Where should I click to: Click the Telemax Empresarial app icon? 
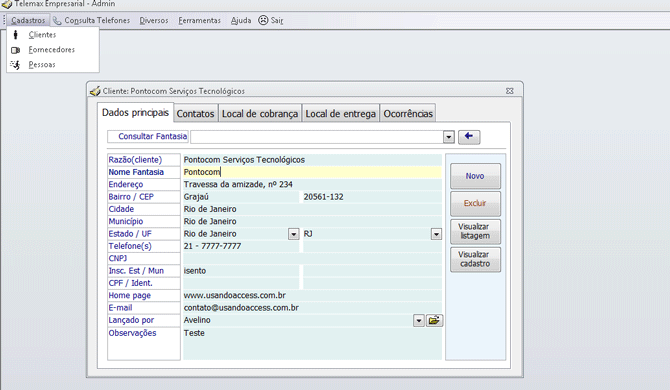[7, 4]
